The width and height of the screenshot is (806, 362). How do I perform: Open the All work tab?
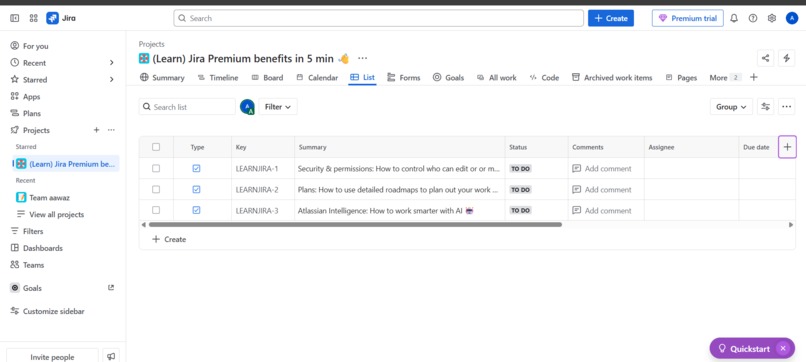[497, 78]
